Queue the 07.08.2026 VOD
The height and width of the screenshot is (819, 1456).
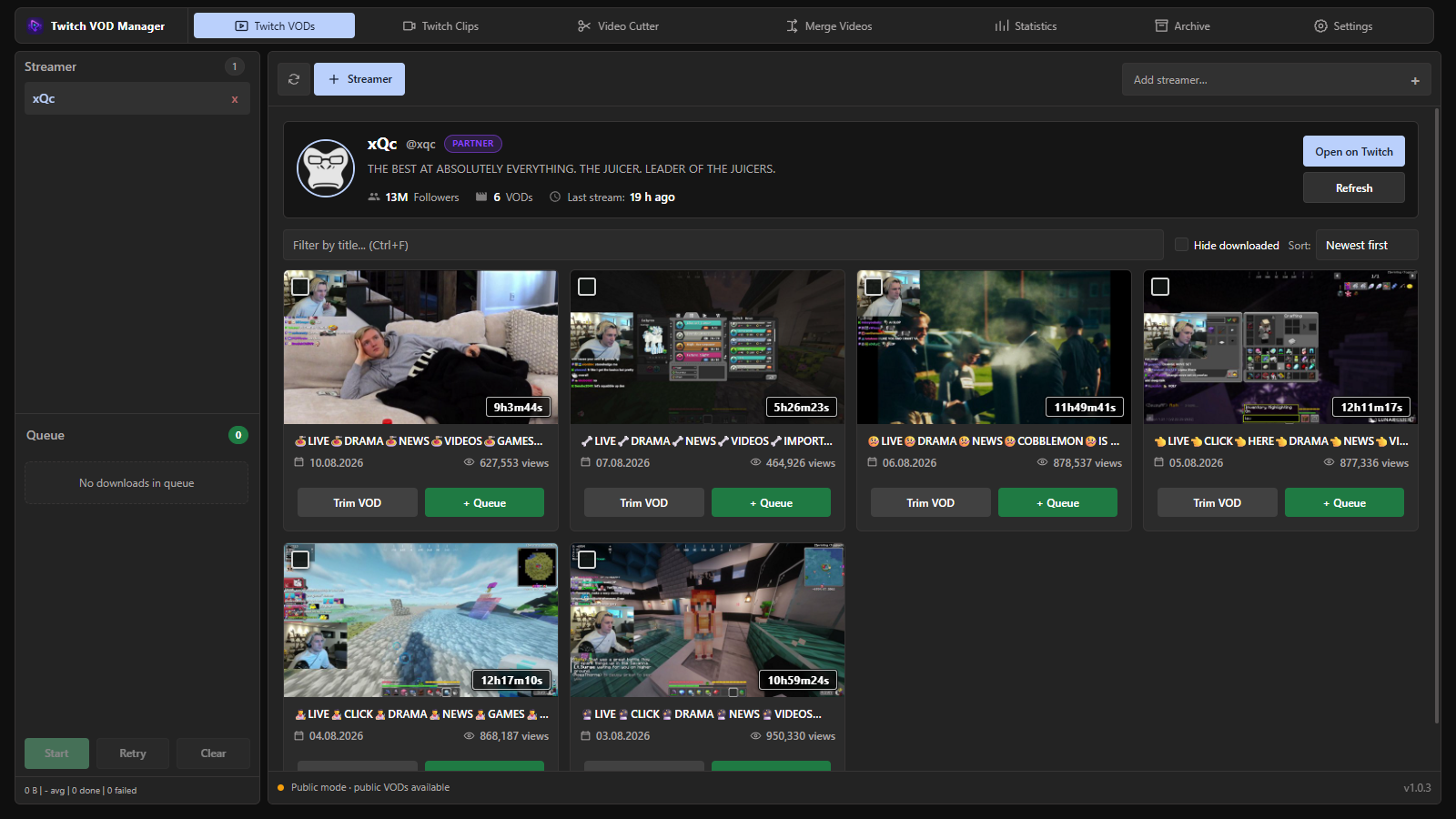click(x=771, y=502)
